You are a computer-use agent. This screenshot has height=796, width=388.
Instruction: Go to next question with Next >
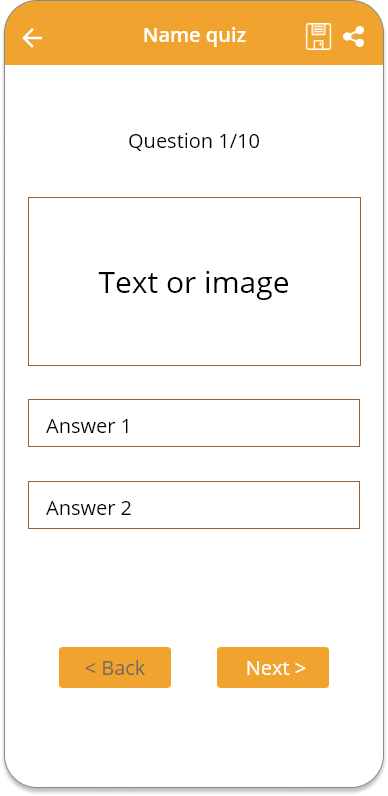[273, 668]
